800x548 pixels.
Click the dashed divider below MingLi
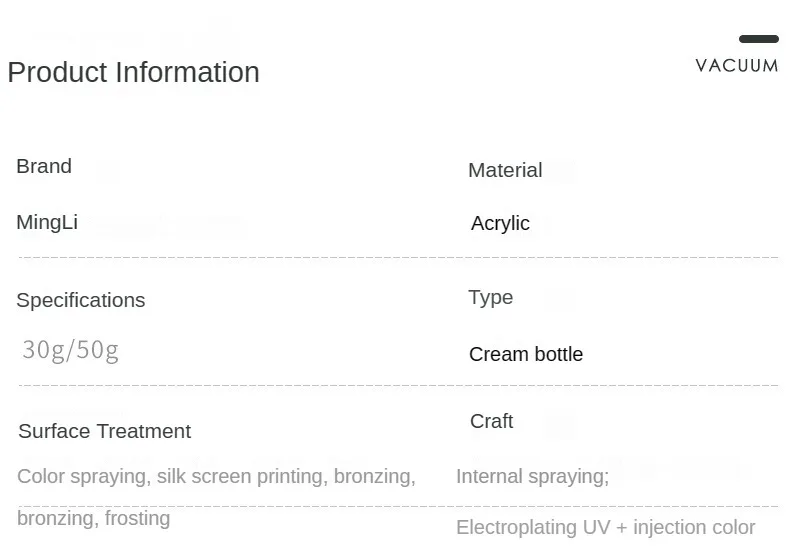(398, 257)
